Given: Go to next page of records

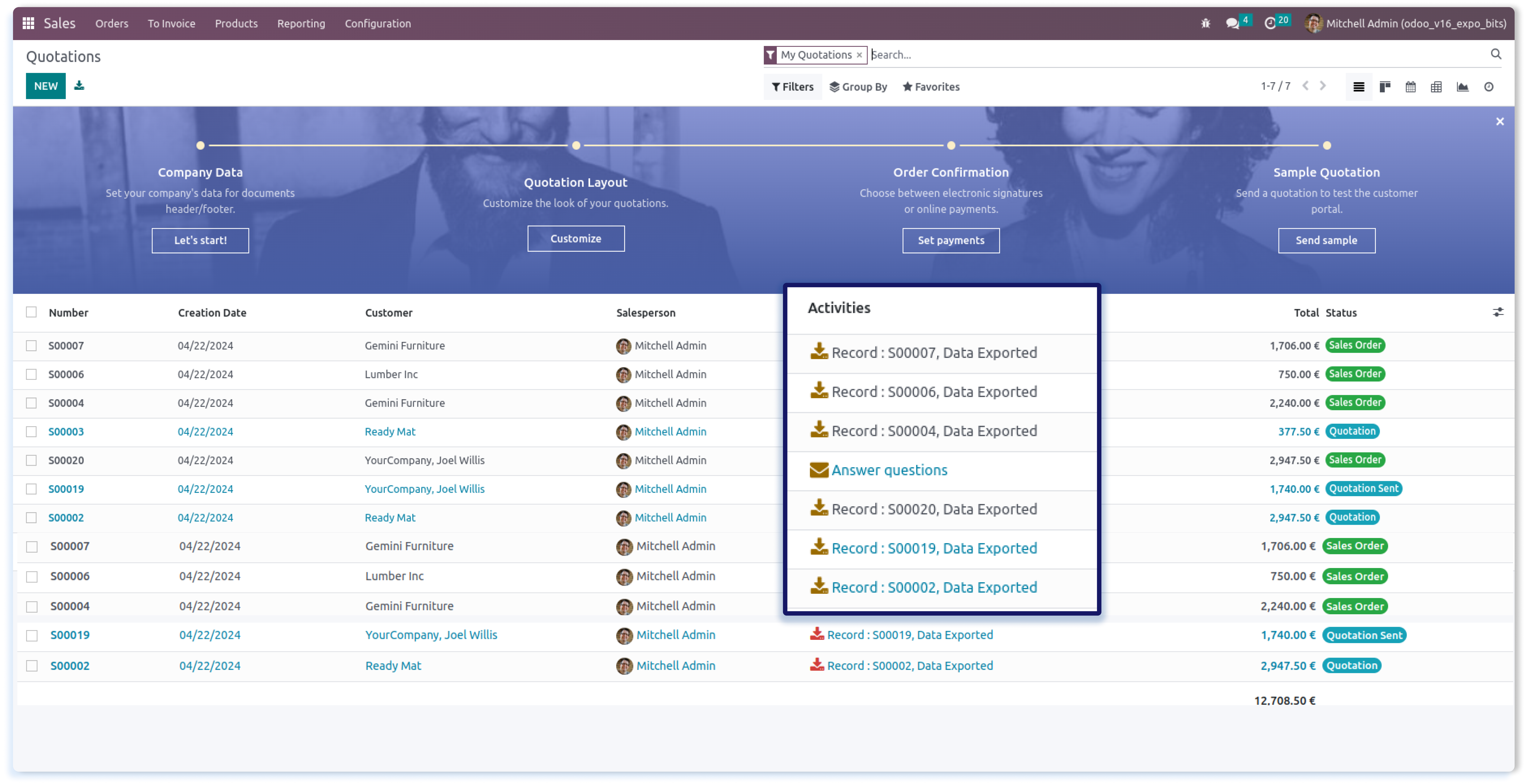Looking at the screenshot, I should pyautogui.click(x=1323, y=86).
